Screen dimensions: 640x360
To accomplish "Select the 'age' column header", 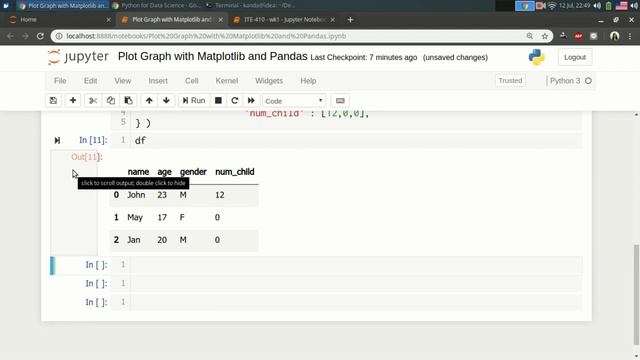I will pyautogui.click(x=164, y=172).
